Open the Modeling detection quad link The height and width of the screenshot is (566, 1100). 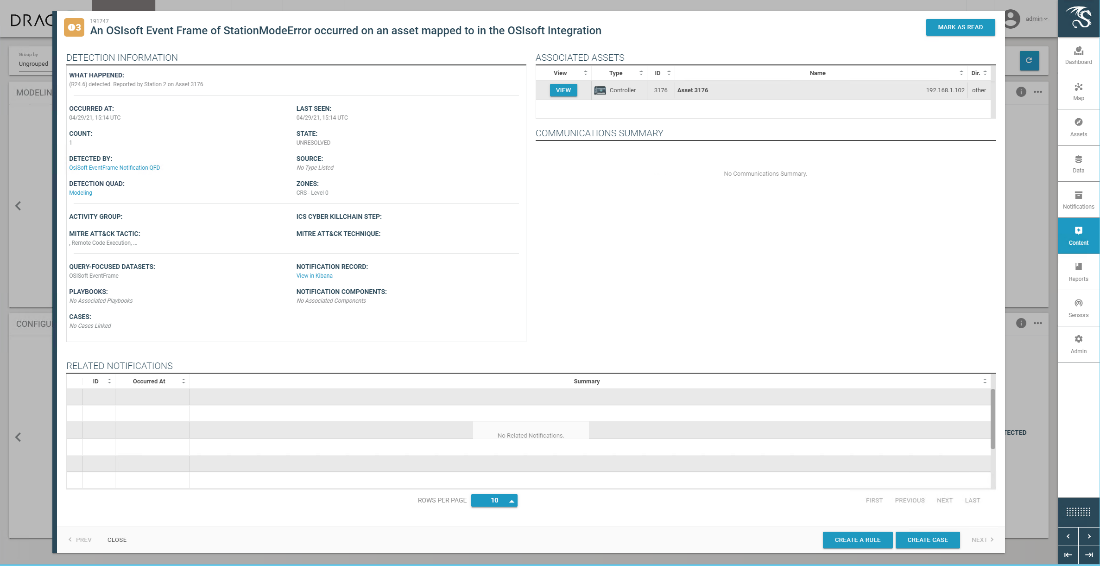coord(81,193)
